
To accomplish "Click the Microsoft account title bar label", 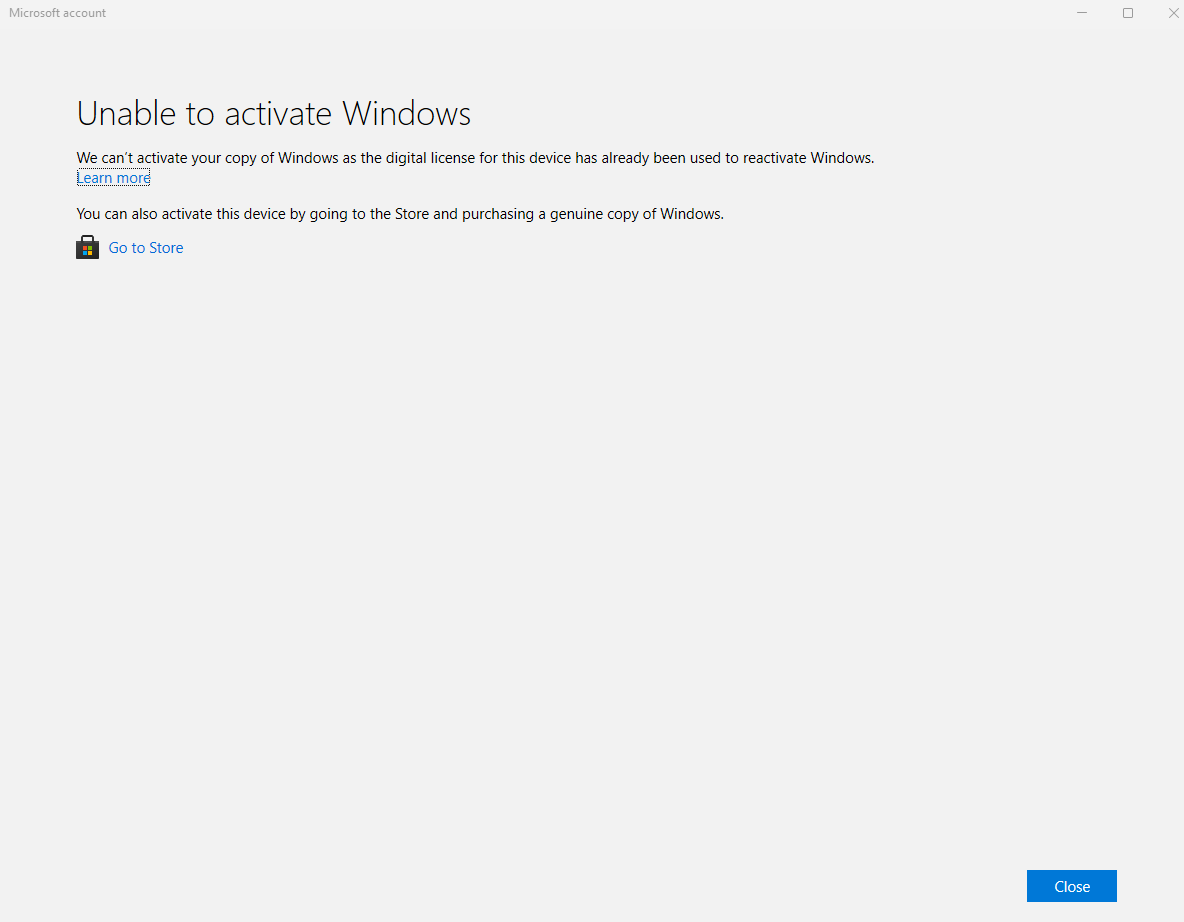I will tap(57, 13).
